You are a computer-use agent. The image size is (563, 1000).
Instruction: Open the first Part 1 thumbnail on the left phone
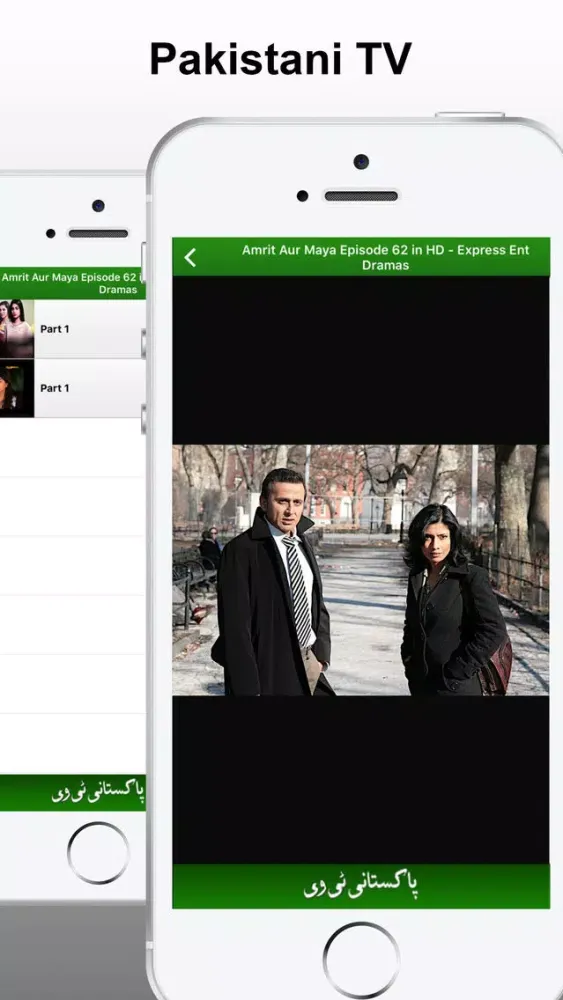tap(17, 328)
